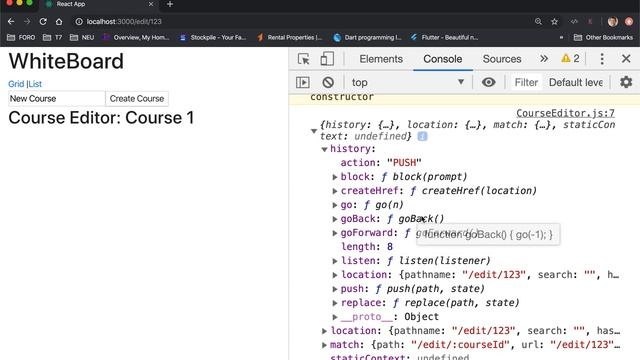Open the CourseEditor.js:7 source link
Viewport: 640px width, 360px height.
[x=565, y=113]
